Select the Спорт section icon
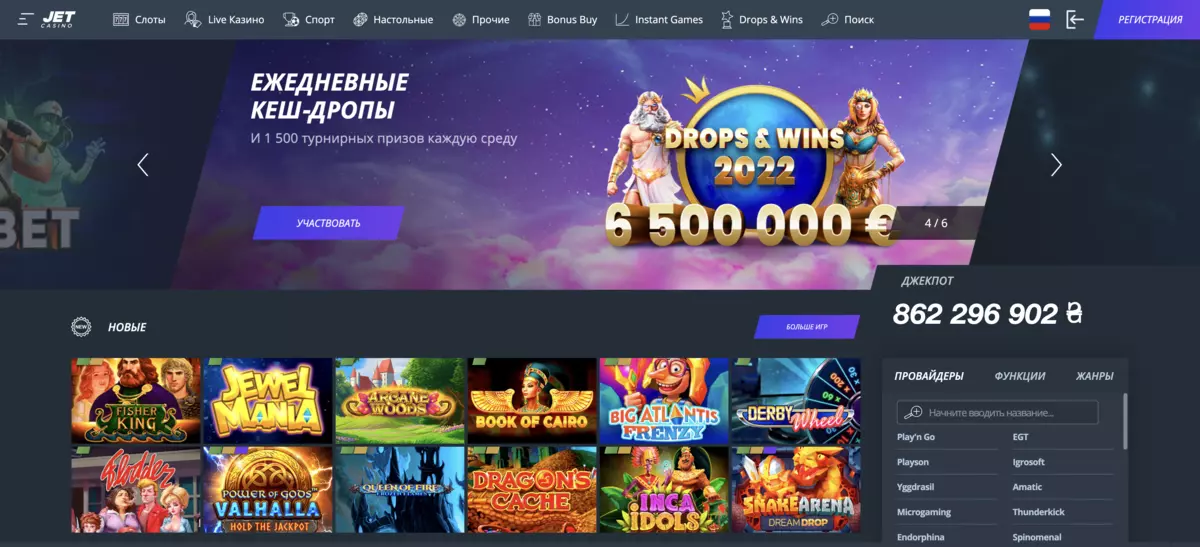 click(x=291, y=19)
